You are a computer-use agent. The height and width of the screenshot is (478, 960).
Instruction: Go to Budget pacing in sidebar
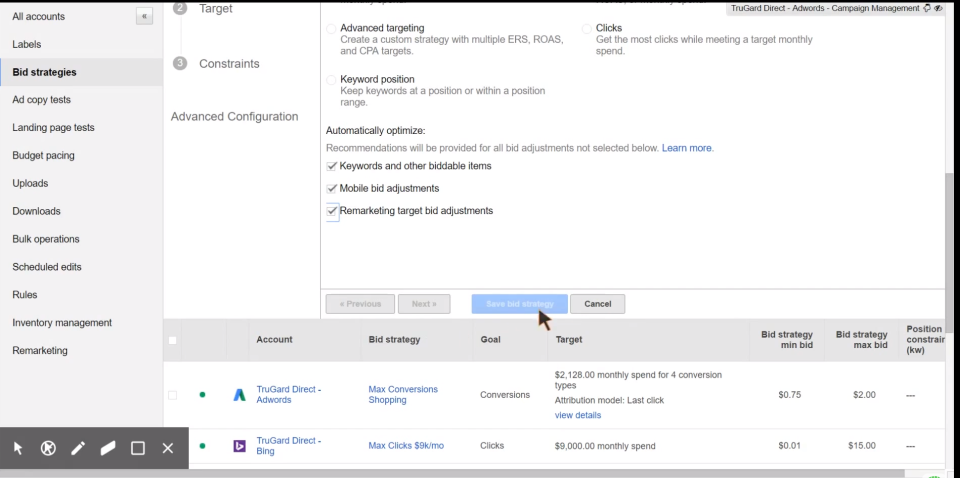[43, 156]
